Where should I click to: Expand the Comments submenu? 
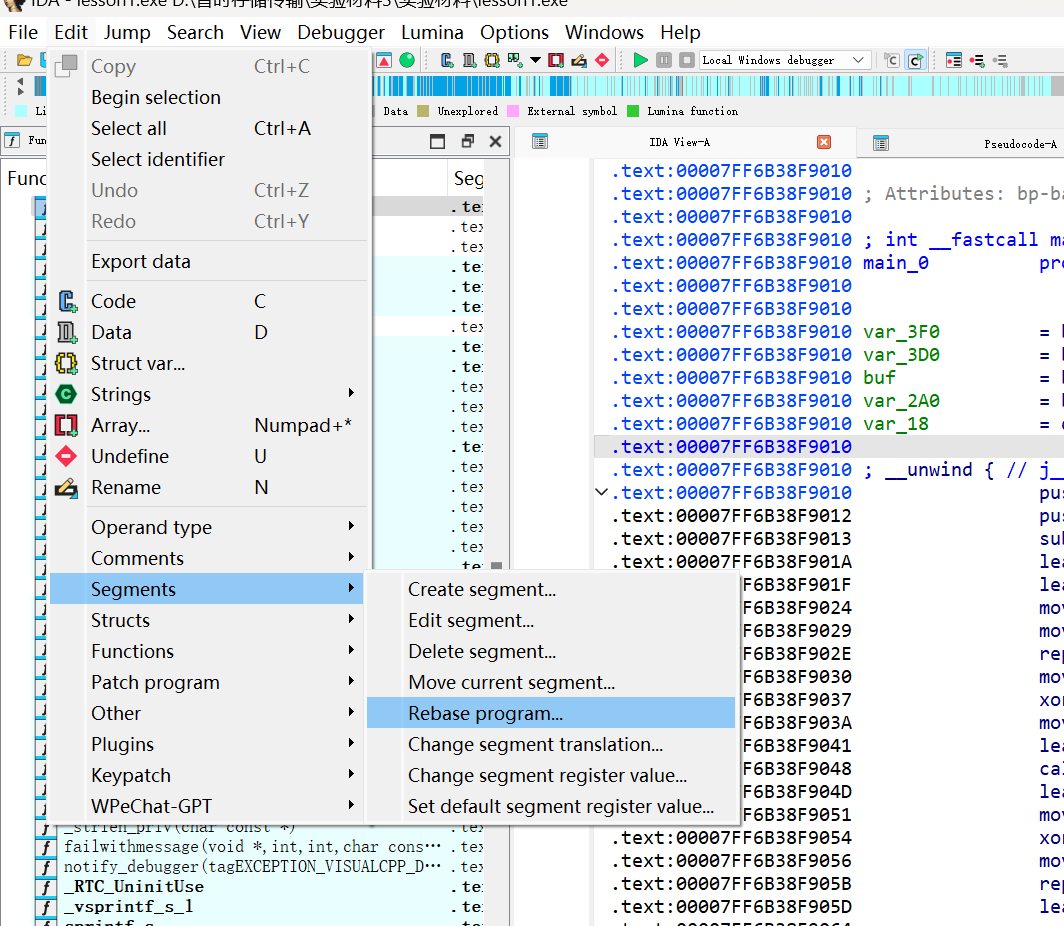coord(207,558)
